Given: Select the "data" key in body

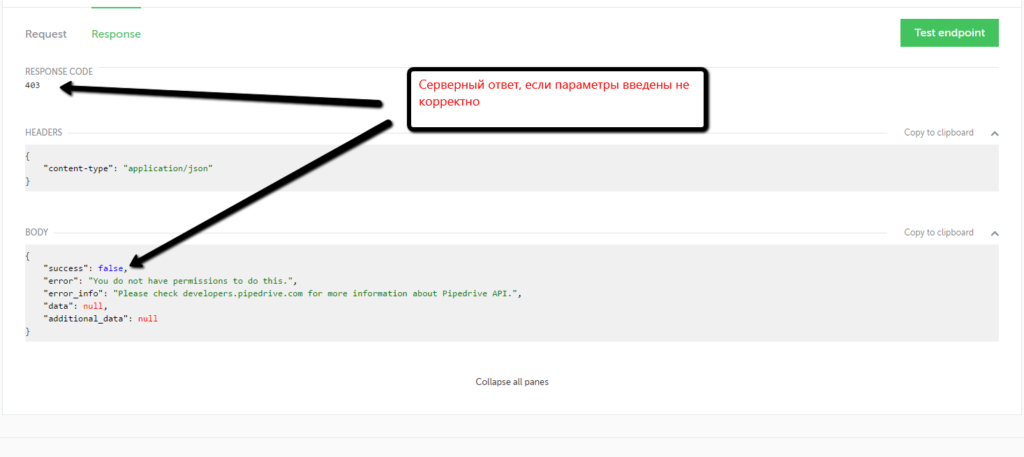Looking at the screenshot, I should (x=60, y=306).
